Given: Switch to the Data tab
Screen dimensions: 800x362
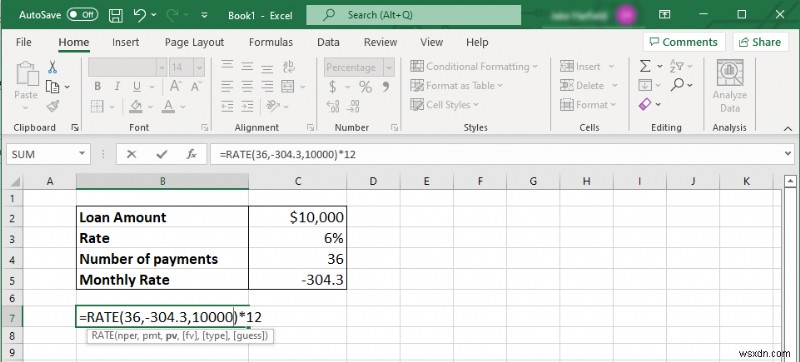Looking at the screenshot, I should (x=328, y=42).
